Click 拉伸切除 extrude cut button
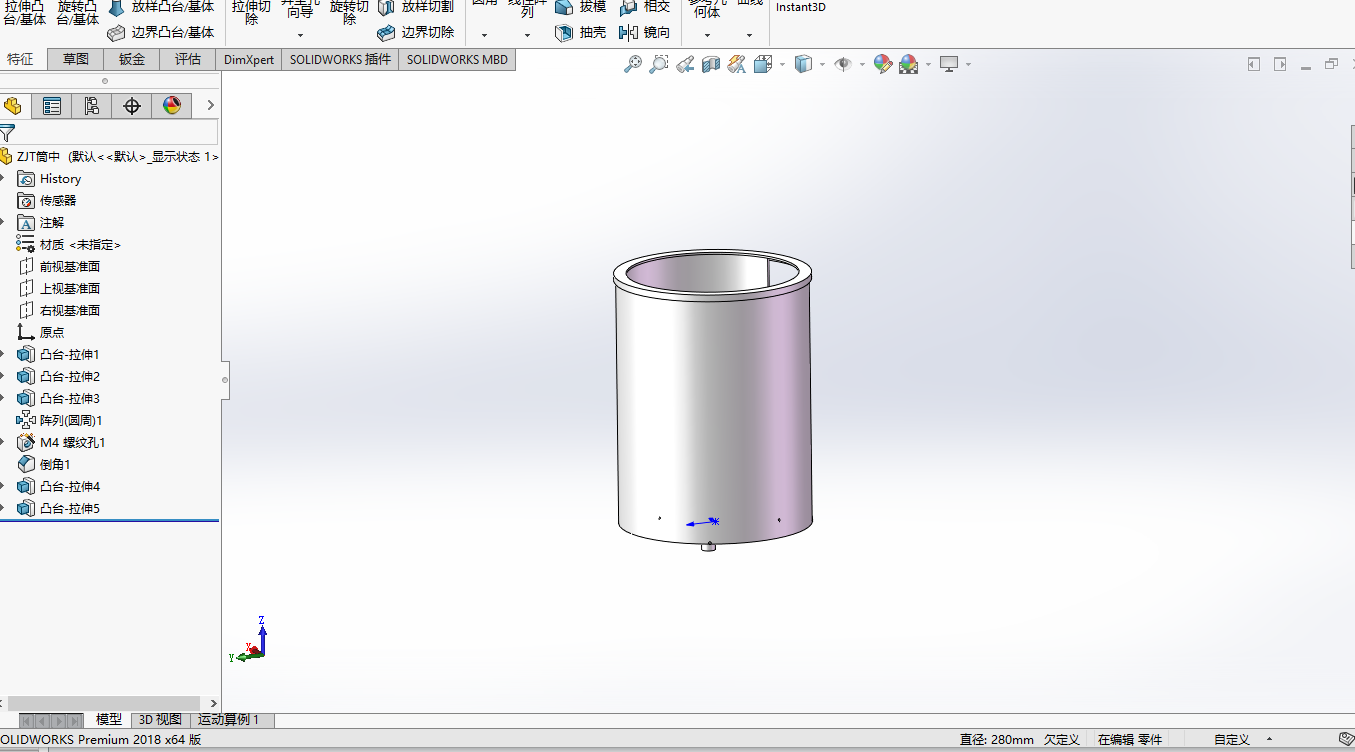Screen dimensions: 1355x752 click(x=251, y=12)
